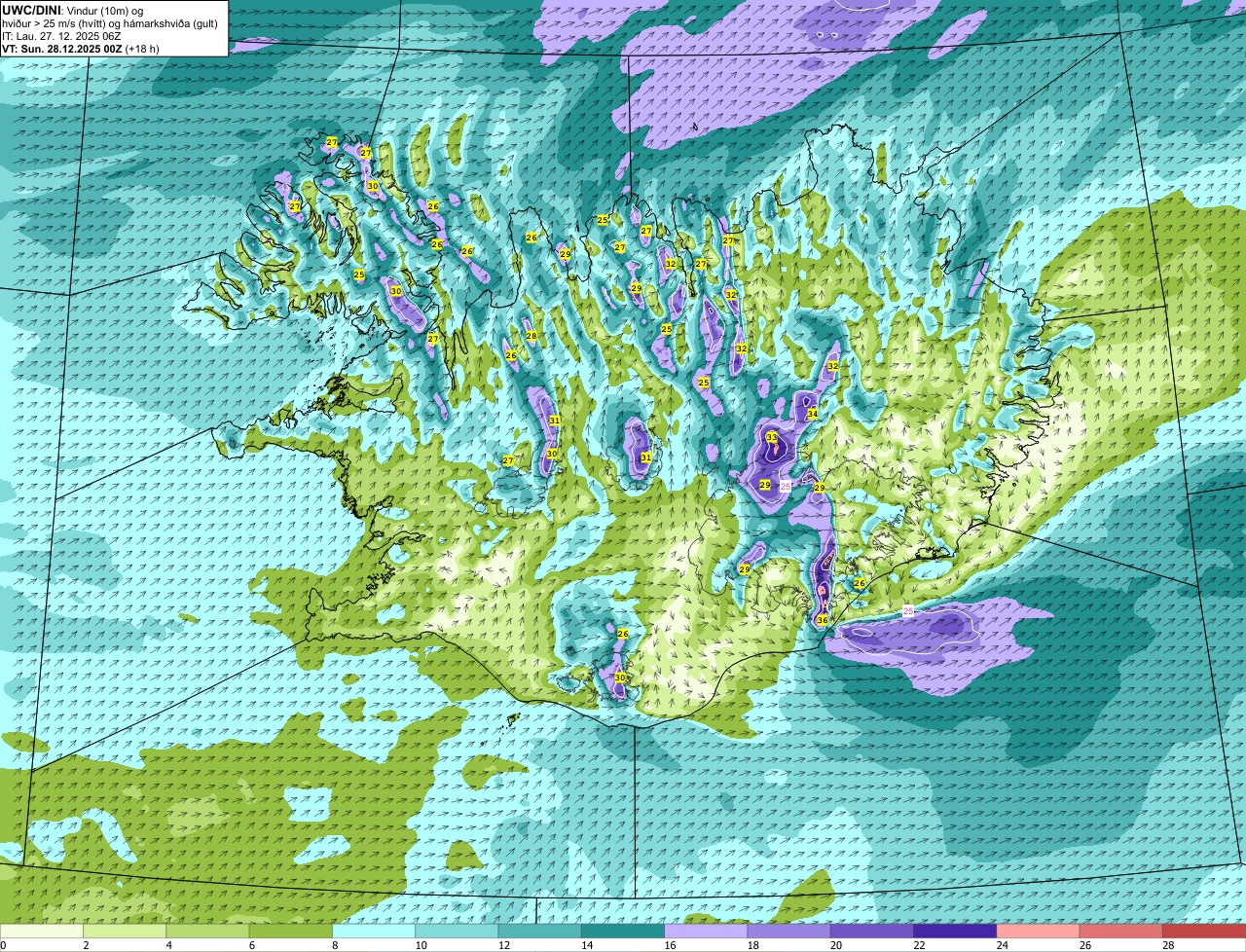
Task: Select the dark teal 14–16 m/s legend swatch
Action: click(623, 932)
